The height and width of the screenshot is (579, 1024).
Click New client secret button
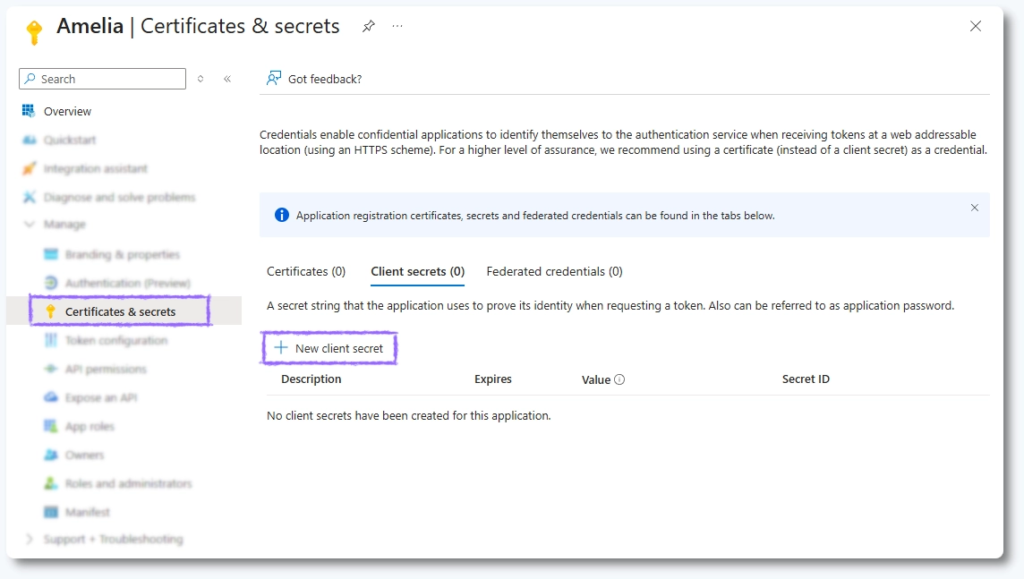coord(329,348)
